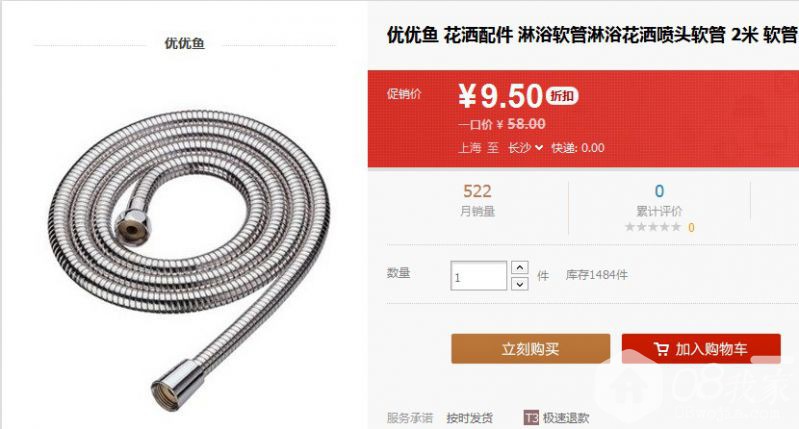Screen dimensions: 799x429
Task: Click the 折扣 discount badge
Action: tap(562, 95)
